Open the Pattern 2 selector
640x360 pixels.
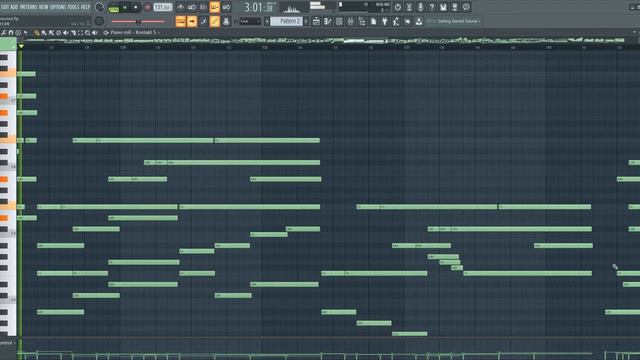[286, 21]
